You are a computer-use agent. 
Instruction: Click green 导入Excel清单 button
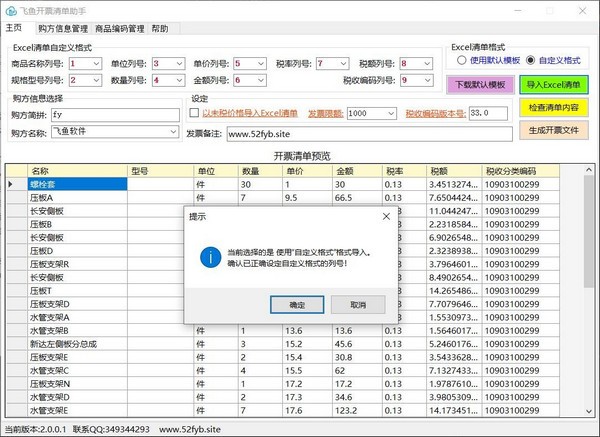555,85
